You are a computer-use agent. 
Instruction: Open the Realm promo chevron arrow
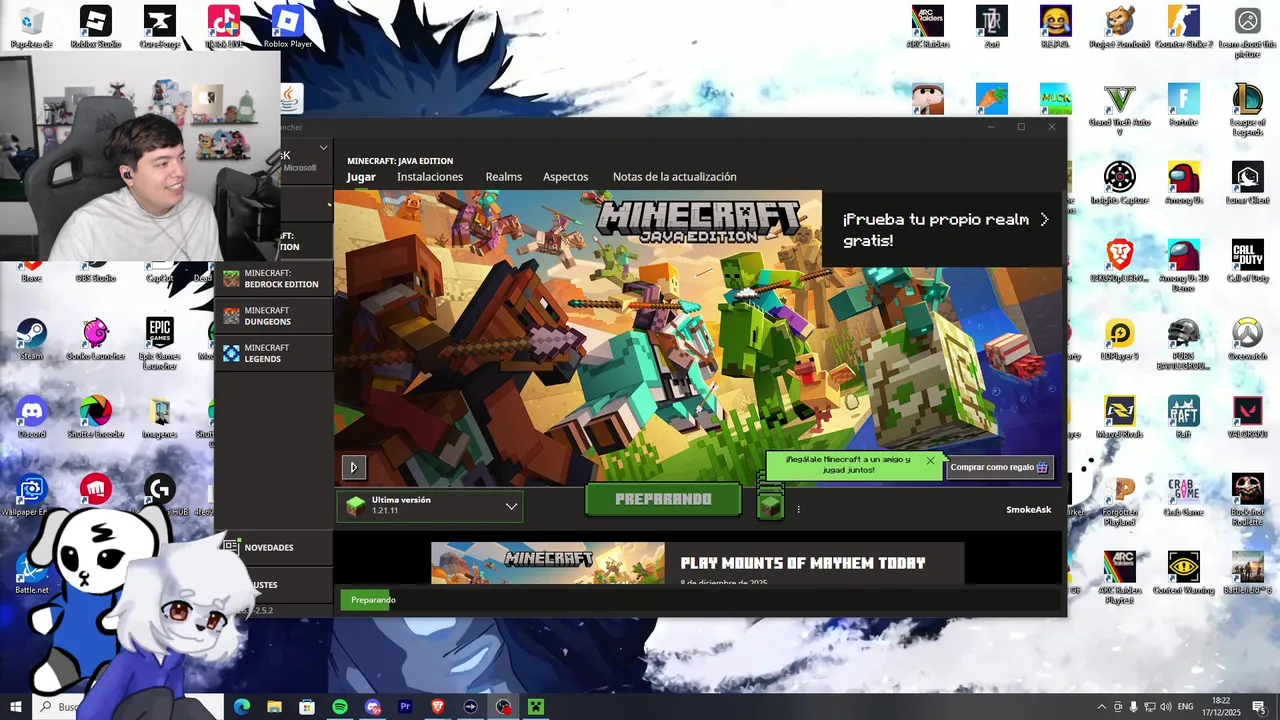(x=1044, y=219)
